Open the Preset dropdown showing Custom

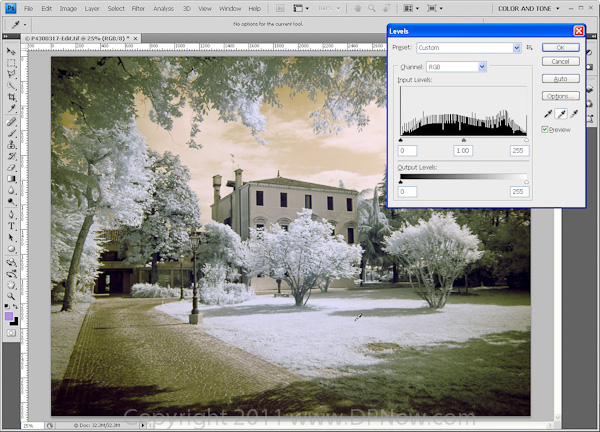pos(467,47)
